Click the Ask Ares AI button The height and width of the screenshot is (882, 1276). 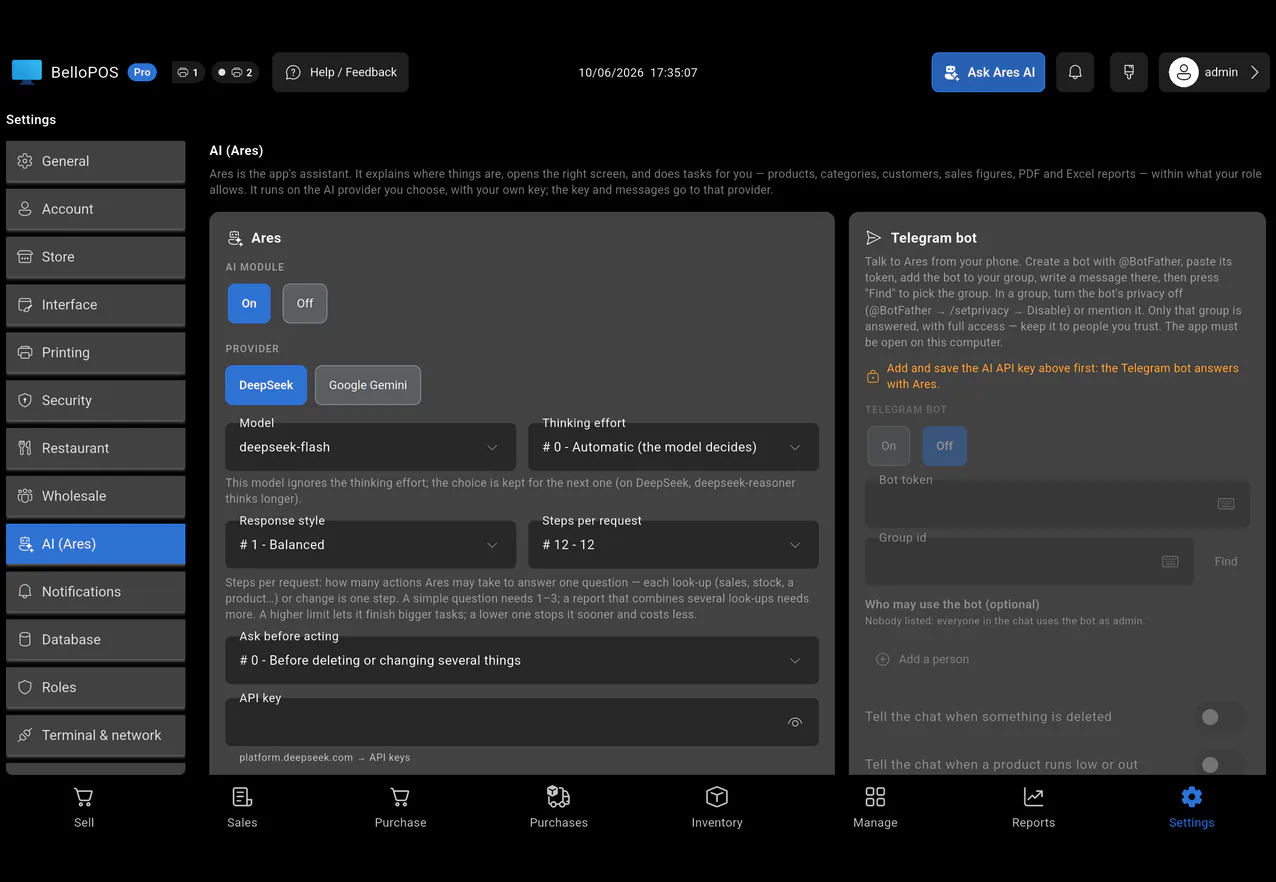point(989,72)
